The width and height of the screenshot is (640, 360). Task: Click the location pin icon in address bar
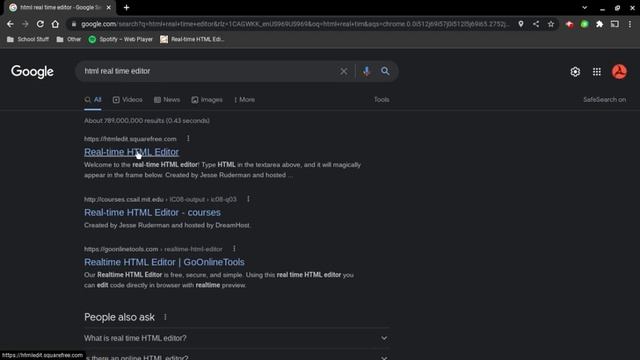click(x=521, y=24)
